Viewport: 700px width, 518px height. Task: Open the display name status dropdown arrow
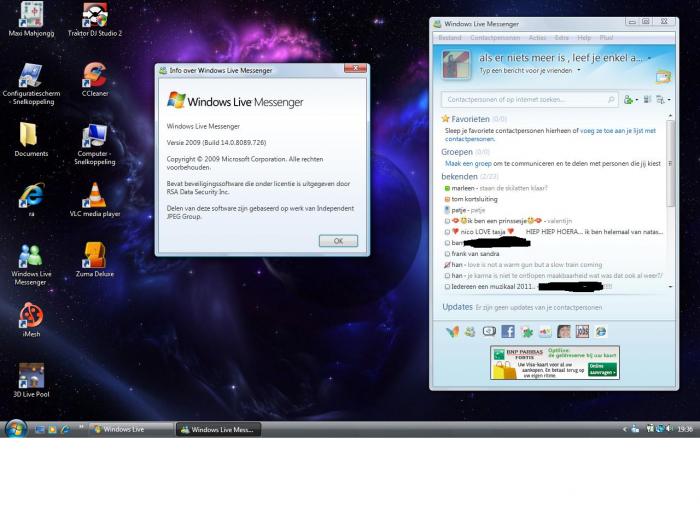point(650,58)
